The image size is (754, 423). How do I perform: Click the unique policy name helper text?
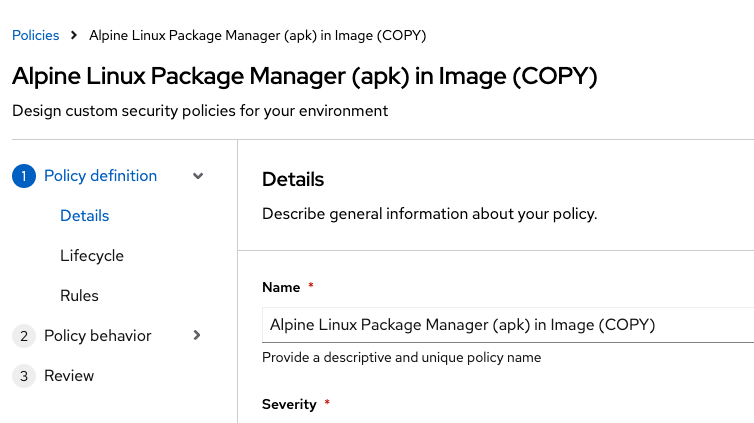click(x=401, y=357)
